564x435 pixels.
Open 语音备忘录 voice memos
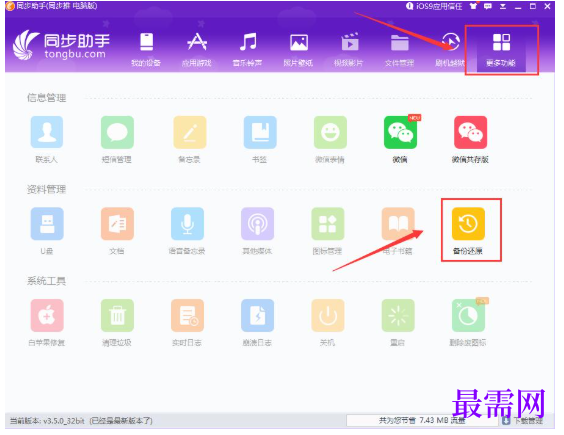pyautogui.click(x=187, y=223)
